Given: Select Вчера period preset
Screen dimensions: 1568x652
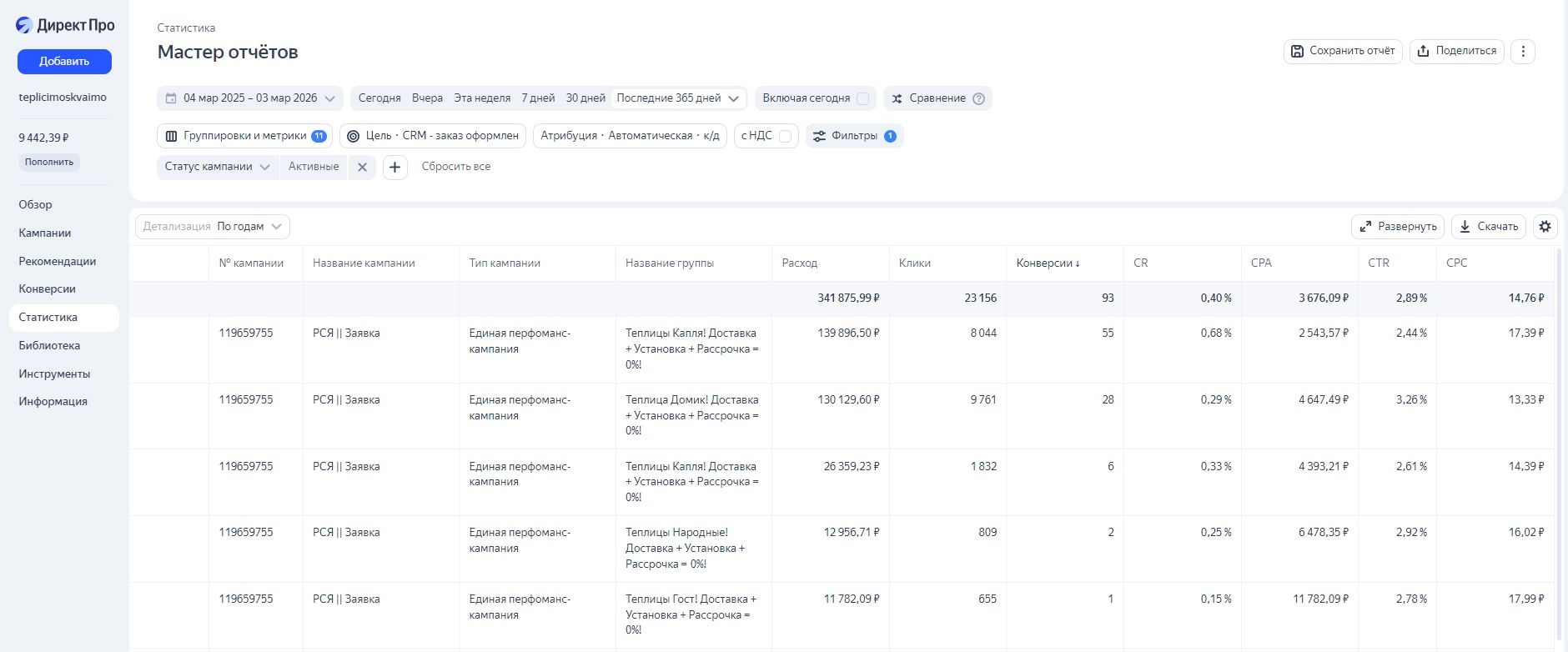Looking at the screenshot, I should 427,98.
